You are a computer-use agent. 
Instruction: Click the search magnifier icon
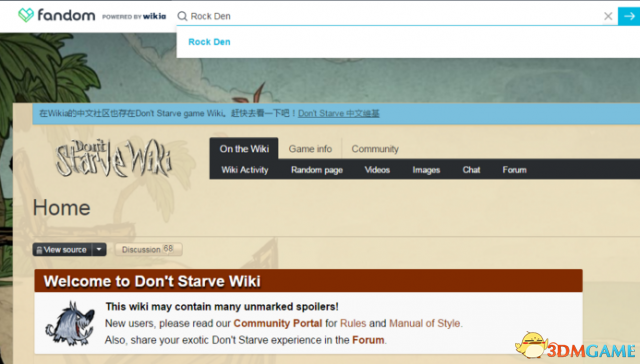(x=182, y=16)
